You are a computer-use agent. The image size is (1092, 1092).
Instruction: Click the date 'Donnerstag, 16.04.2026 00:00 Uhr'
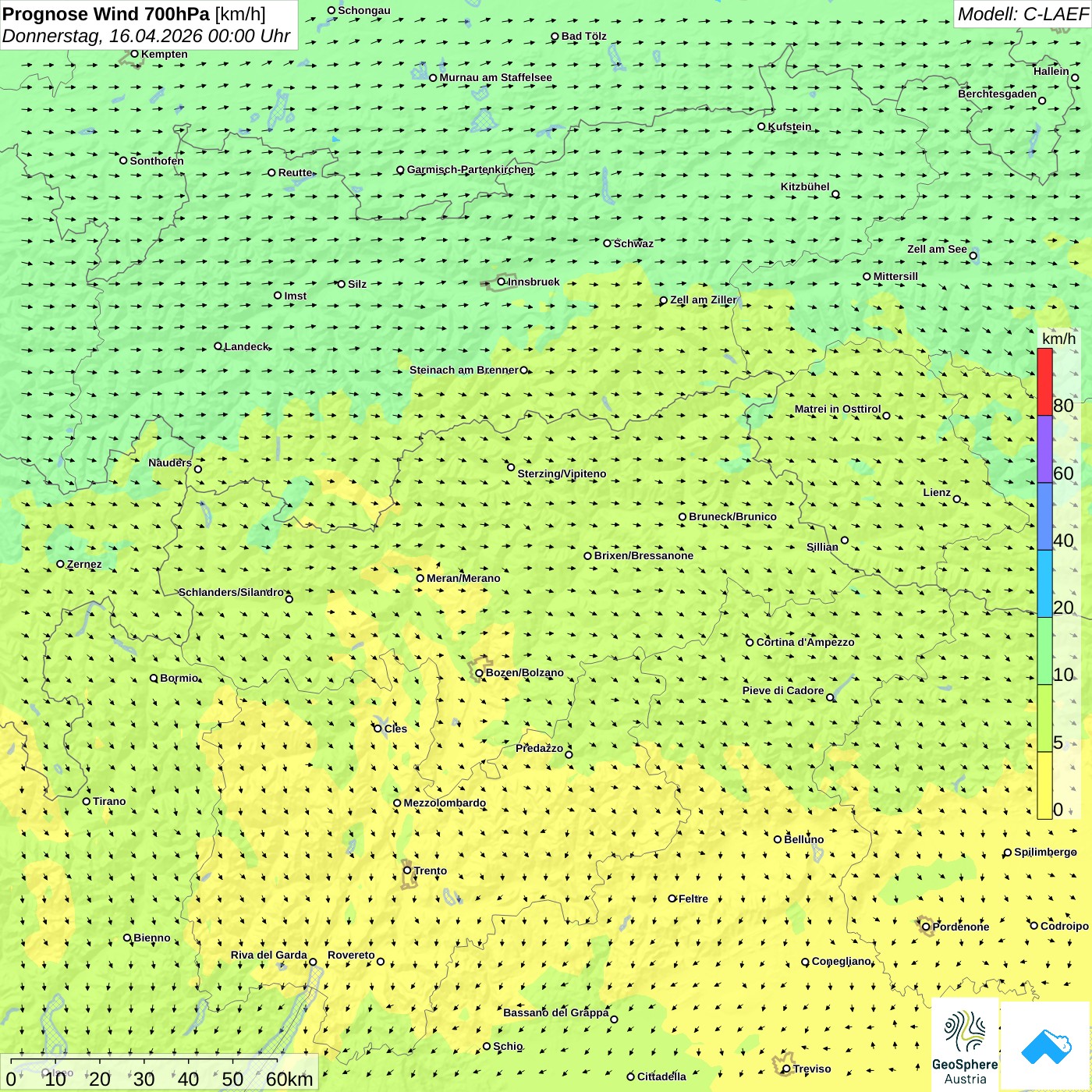146,36
